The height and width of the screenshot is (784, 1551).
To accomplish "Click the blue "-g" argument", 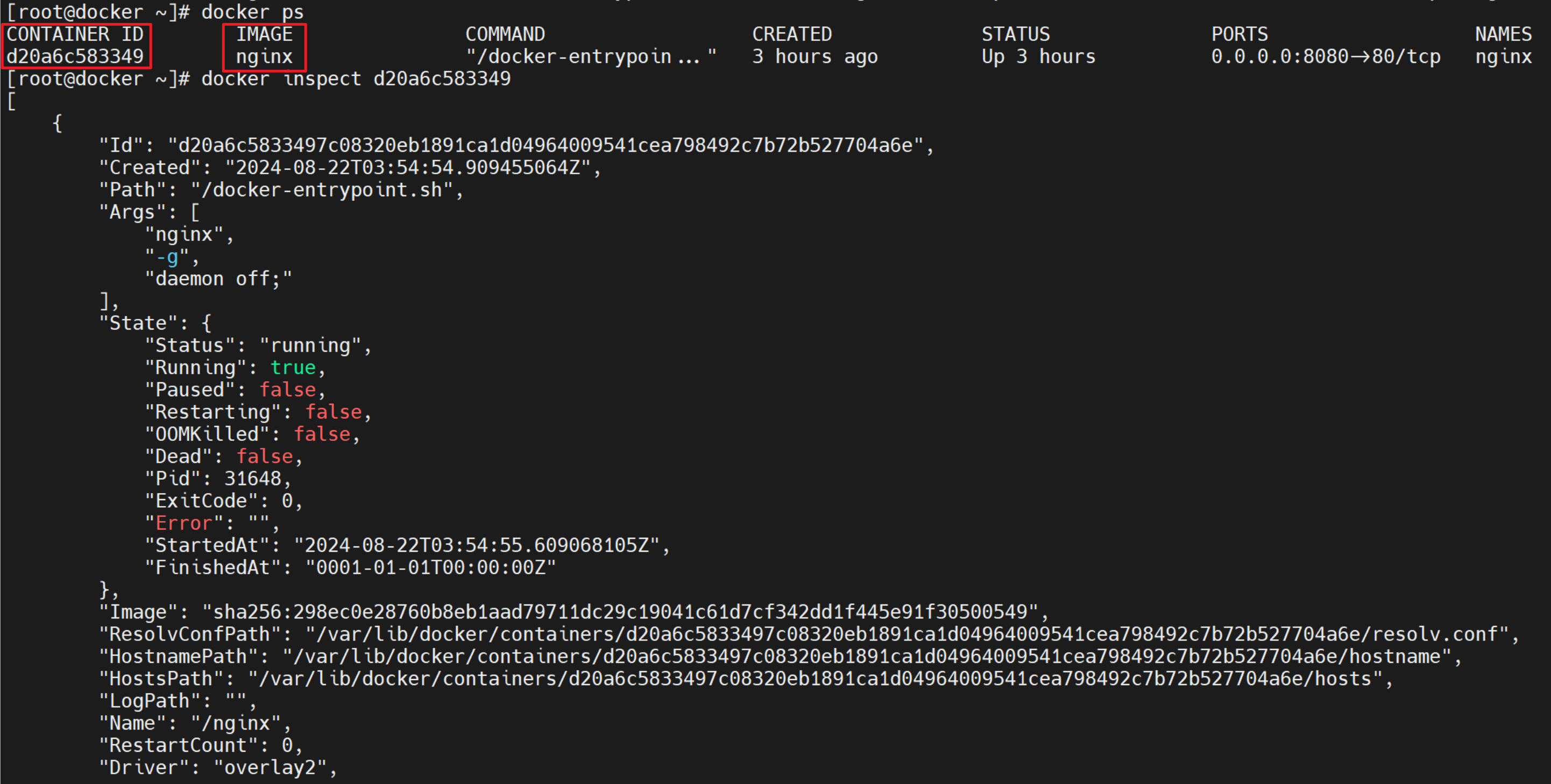I will [x=167, y=257].
